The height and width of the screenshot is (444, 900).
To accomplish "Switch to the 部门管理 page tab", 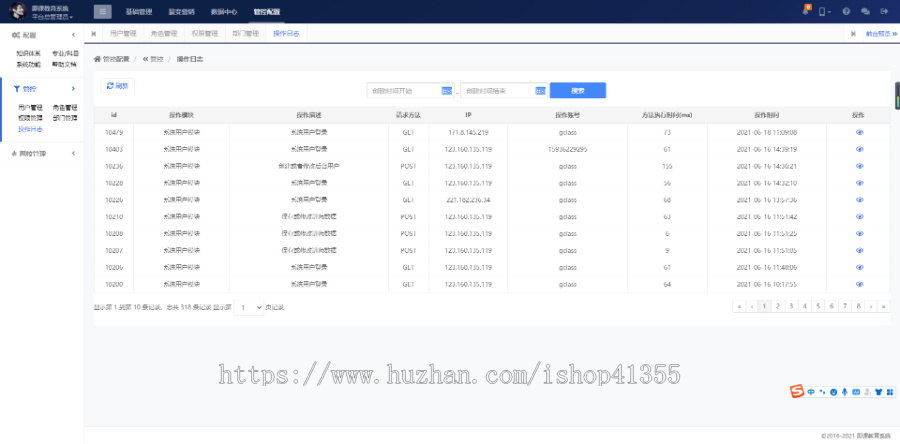I will [245, 34].
